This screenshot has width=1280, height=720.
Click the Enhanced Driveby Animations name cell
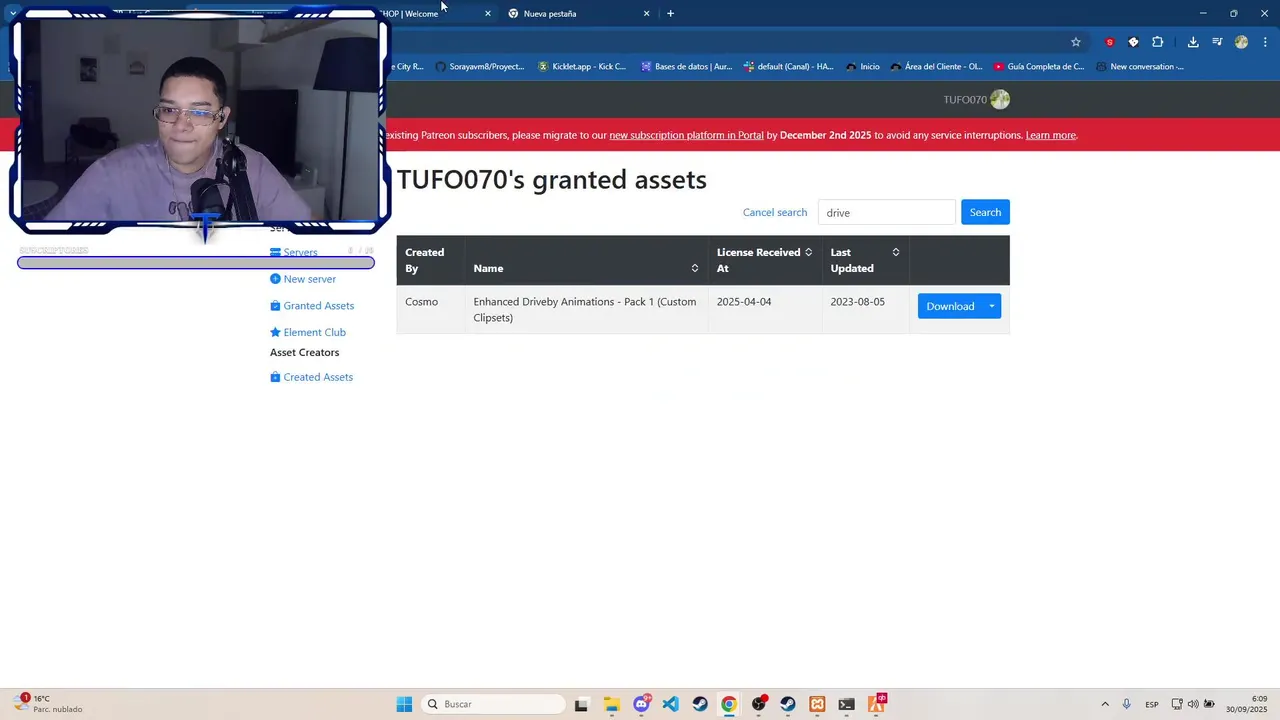[x=585, y=309]
